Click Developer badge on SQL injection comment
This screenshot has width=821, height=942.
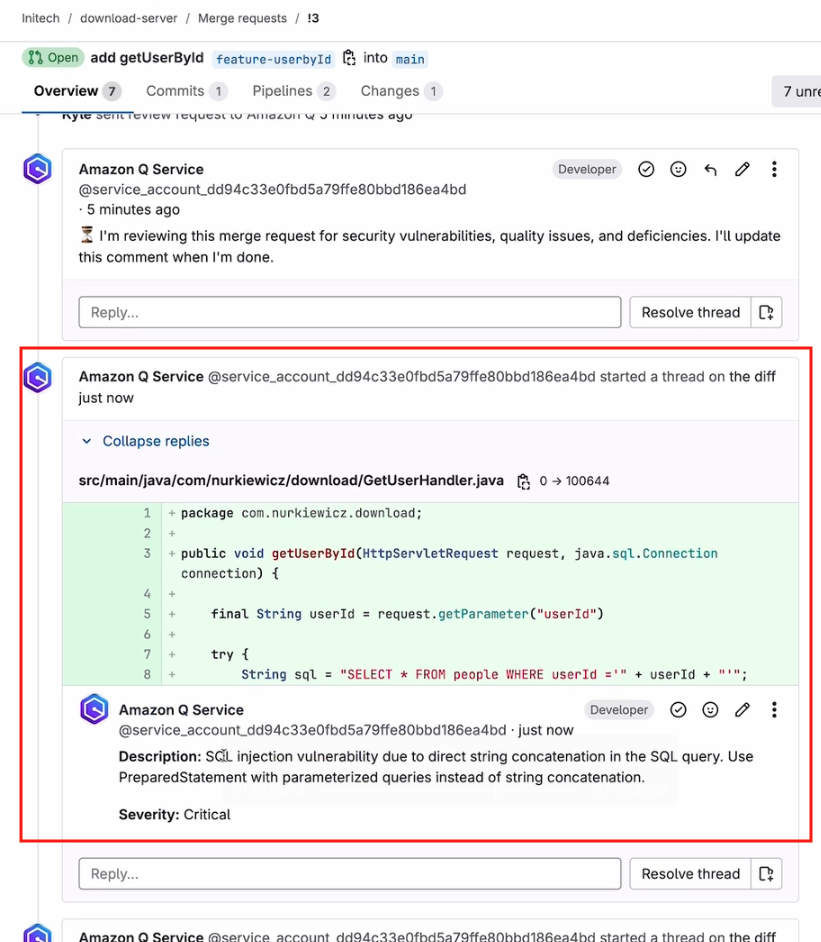[x=619, y=710]
